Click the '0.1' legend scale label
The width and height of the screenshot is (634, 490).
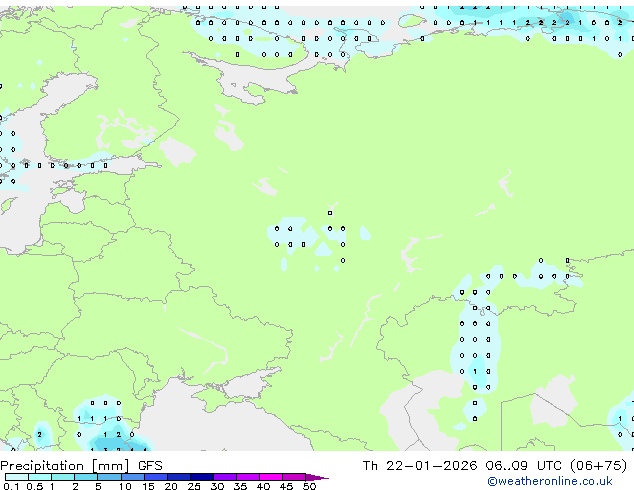[x=11, y=486]
